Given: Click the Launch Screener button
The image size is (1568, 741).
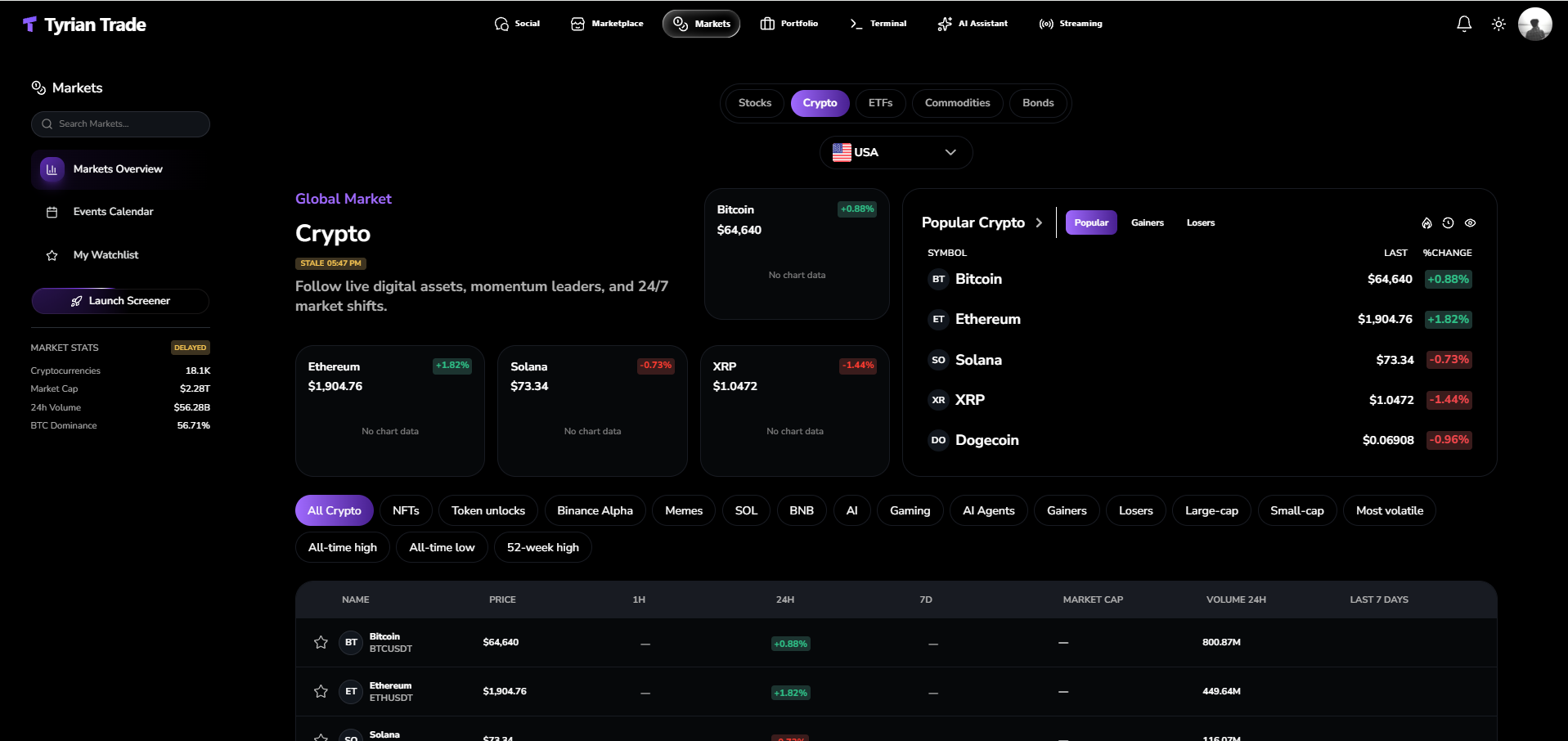Looking at the screenshot, I should coord(120,301).
